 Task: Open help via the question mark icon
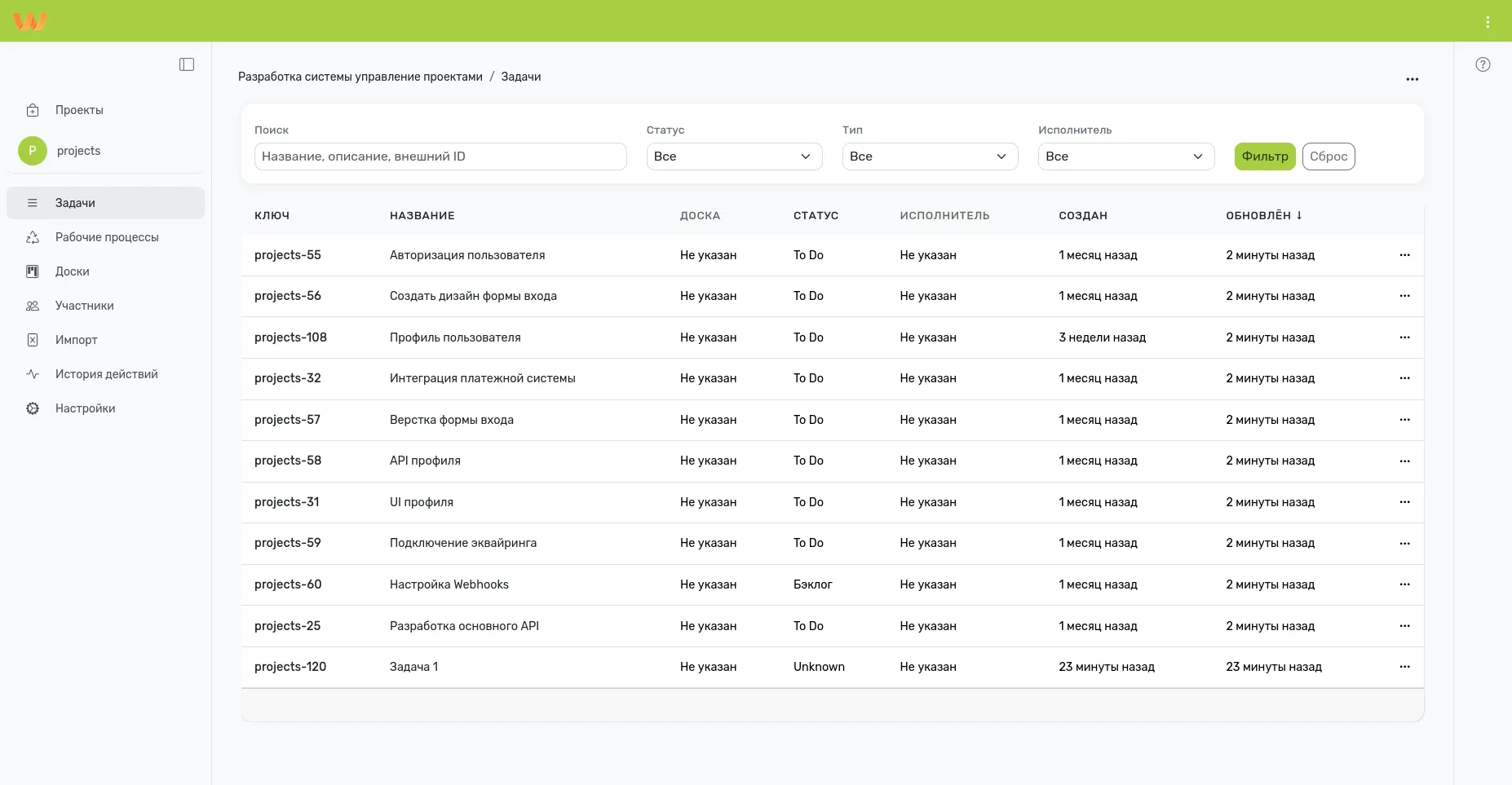[1483, 64]
